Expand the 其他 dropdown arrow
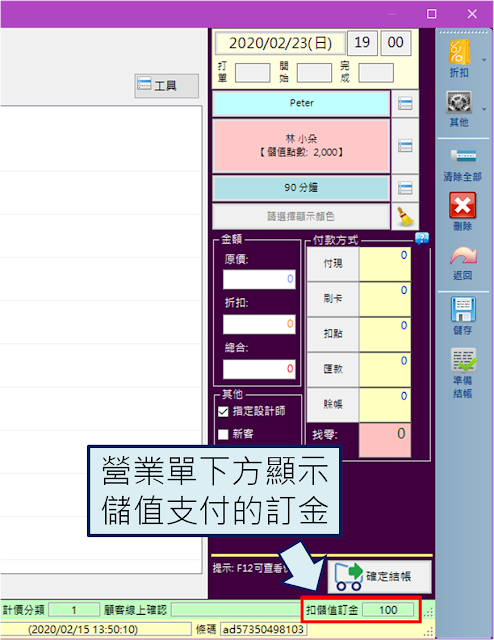 [x=484, y=109]
